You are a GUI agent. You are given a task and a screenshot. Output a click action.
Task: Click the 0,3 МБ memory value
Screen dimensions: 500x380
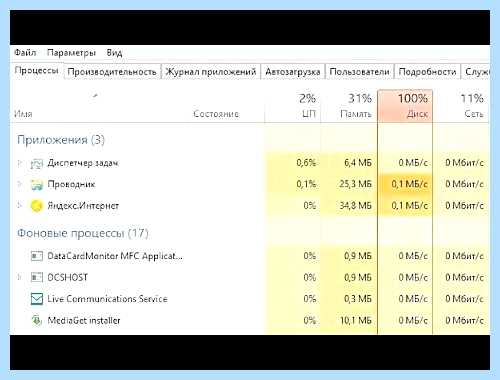click(358, 299)
